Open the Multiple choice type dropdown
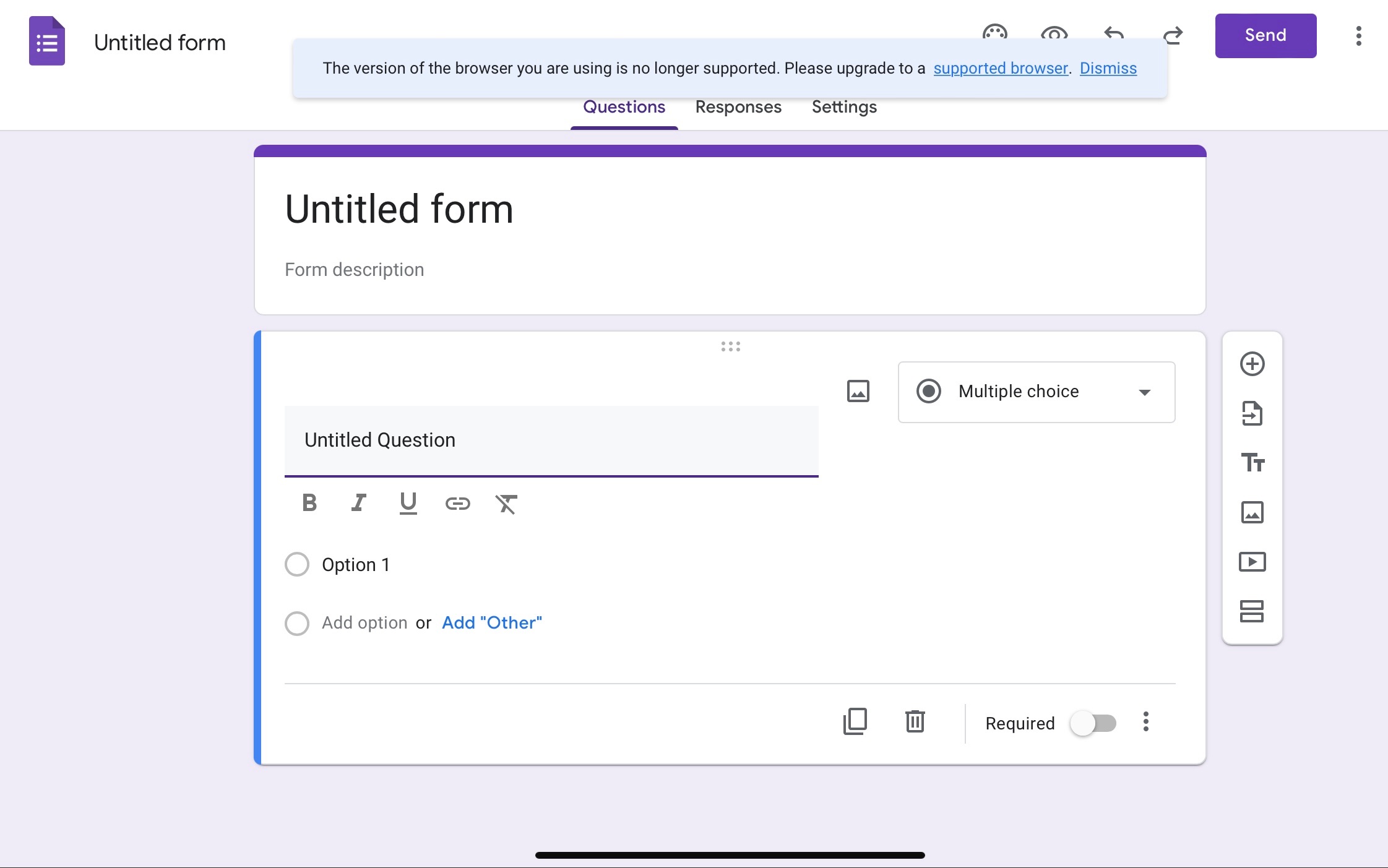 point(1037,392)
